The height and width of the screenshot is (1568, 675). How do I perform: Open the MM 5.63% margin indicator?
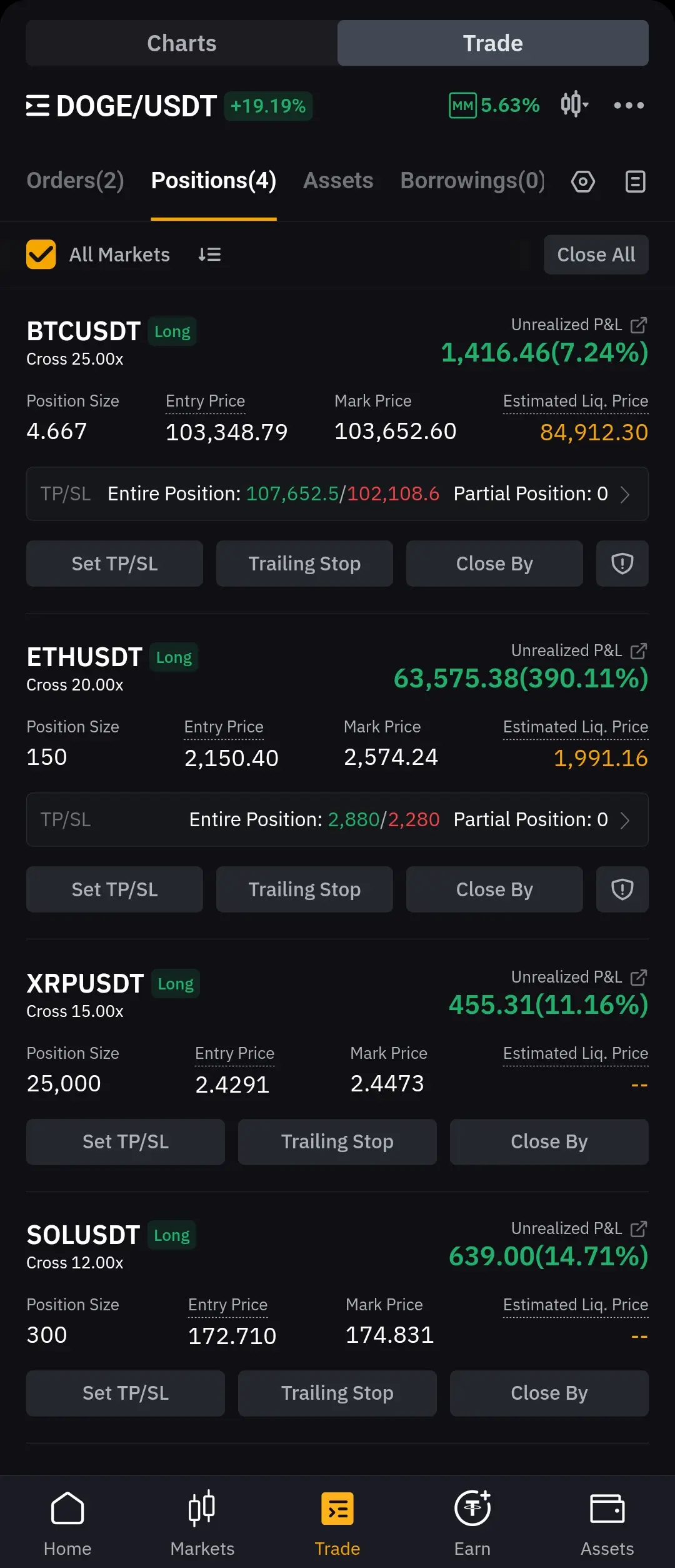494,105
